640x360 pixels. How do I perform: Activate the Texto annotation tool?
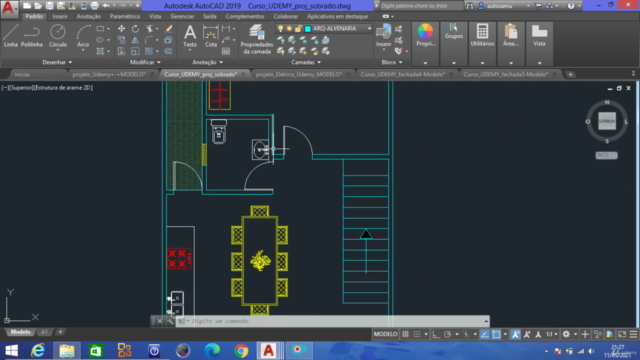coord(190,36)
